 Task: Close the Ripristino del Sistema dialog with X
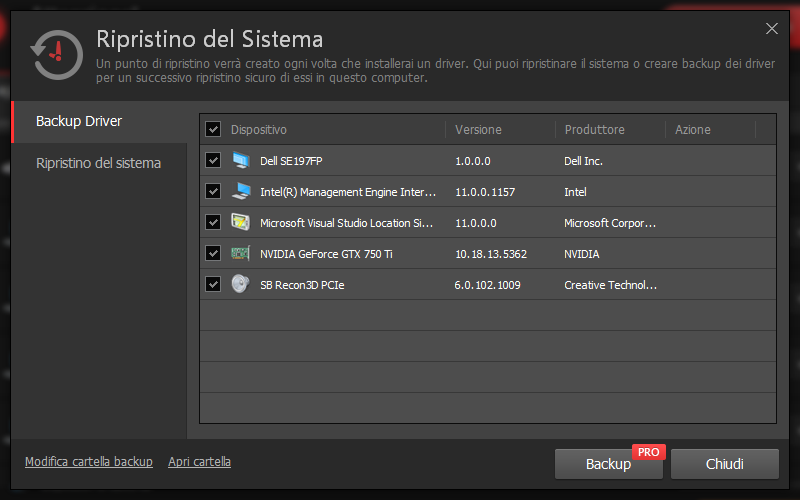coord(771,29)
